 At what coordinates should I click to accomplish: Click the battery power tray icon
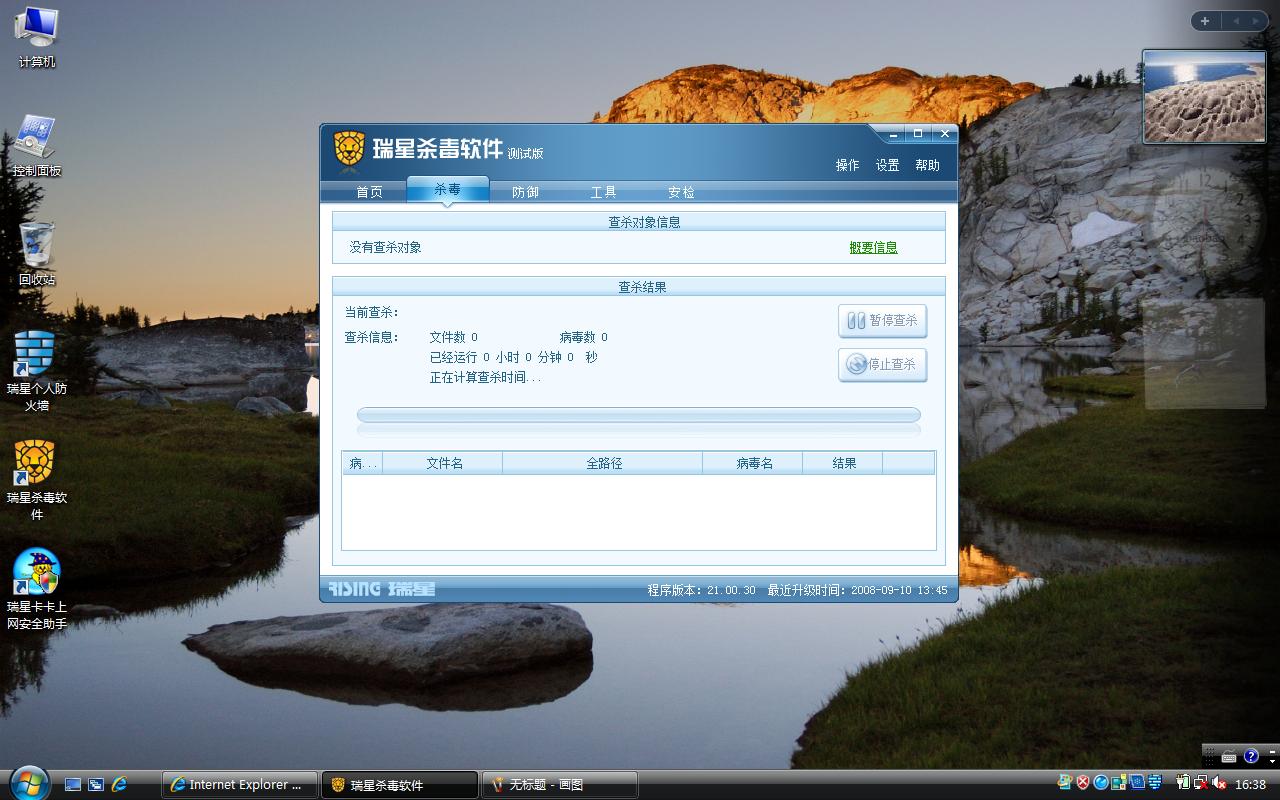point(1182,783)
